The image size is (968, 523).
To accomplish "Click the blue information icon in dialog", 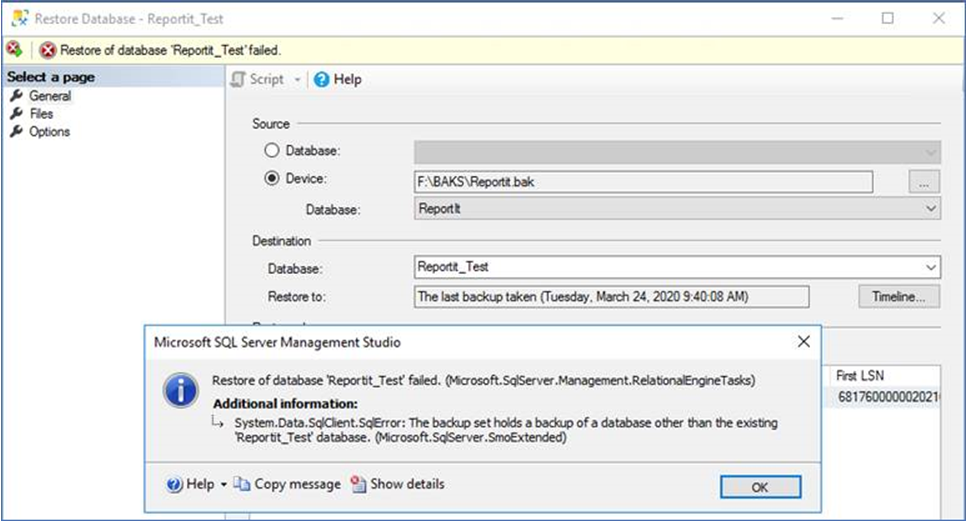I will 180,390.
